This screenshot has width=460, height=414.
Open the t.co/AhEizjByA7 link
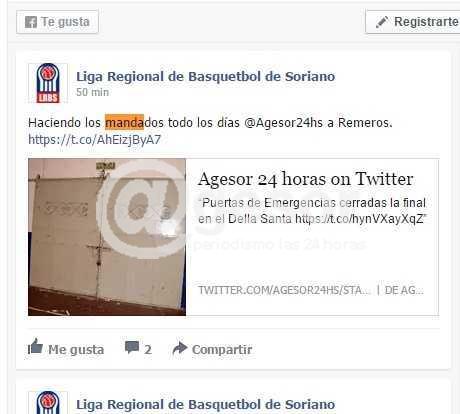[95, 139]
